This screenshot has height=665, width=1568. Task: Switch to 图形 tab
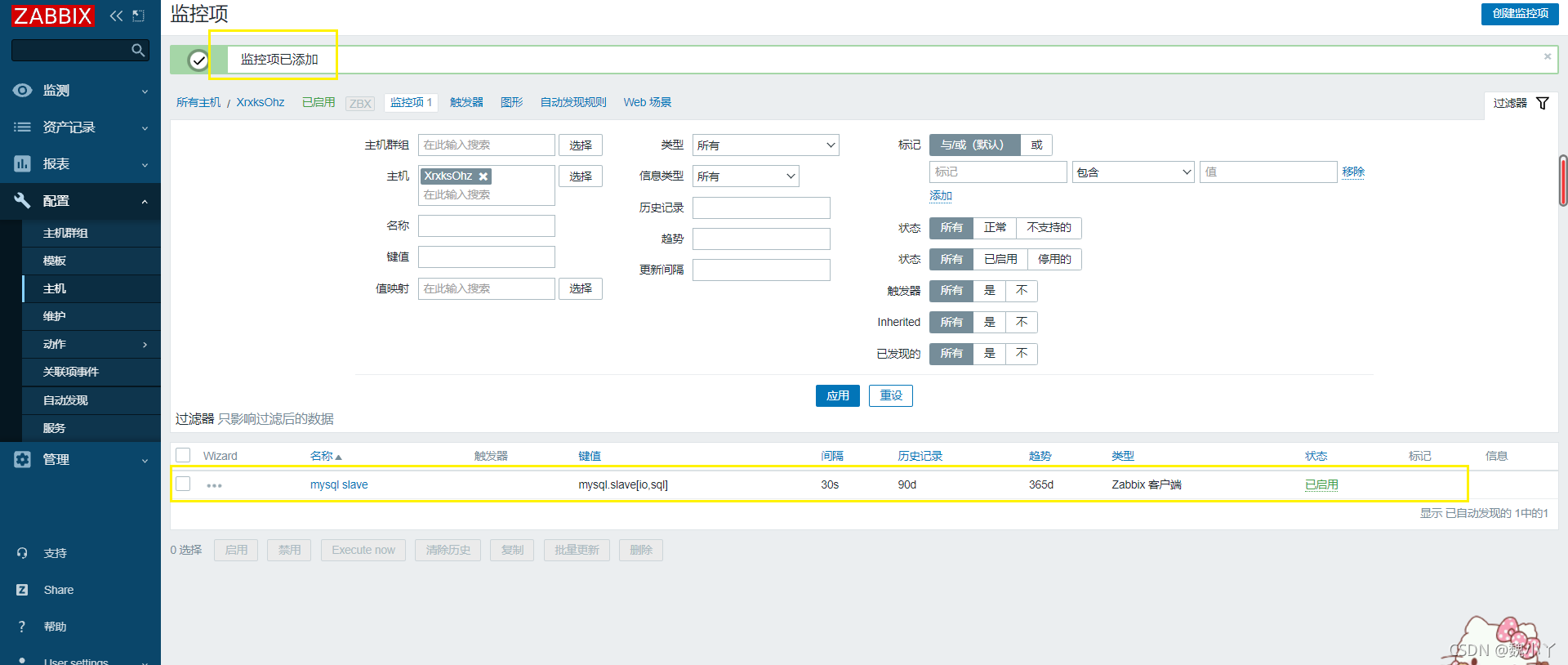(512, 102)
